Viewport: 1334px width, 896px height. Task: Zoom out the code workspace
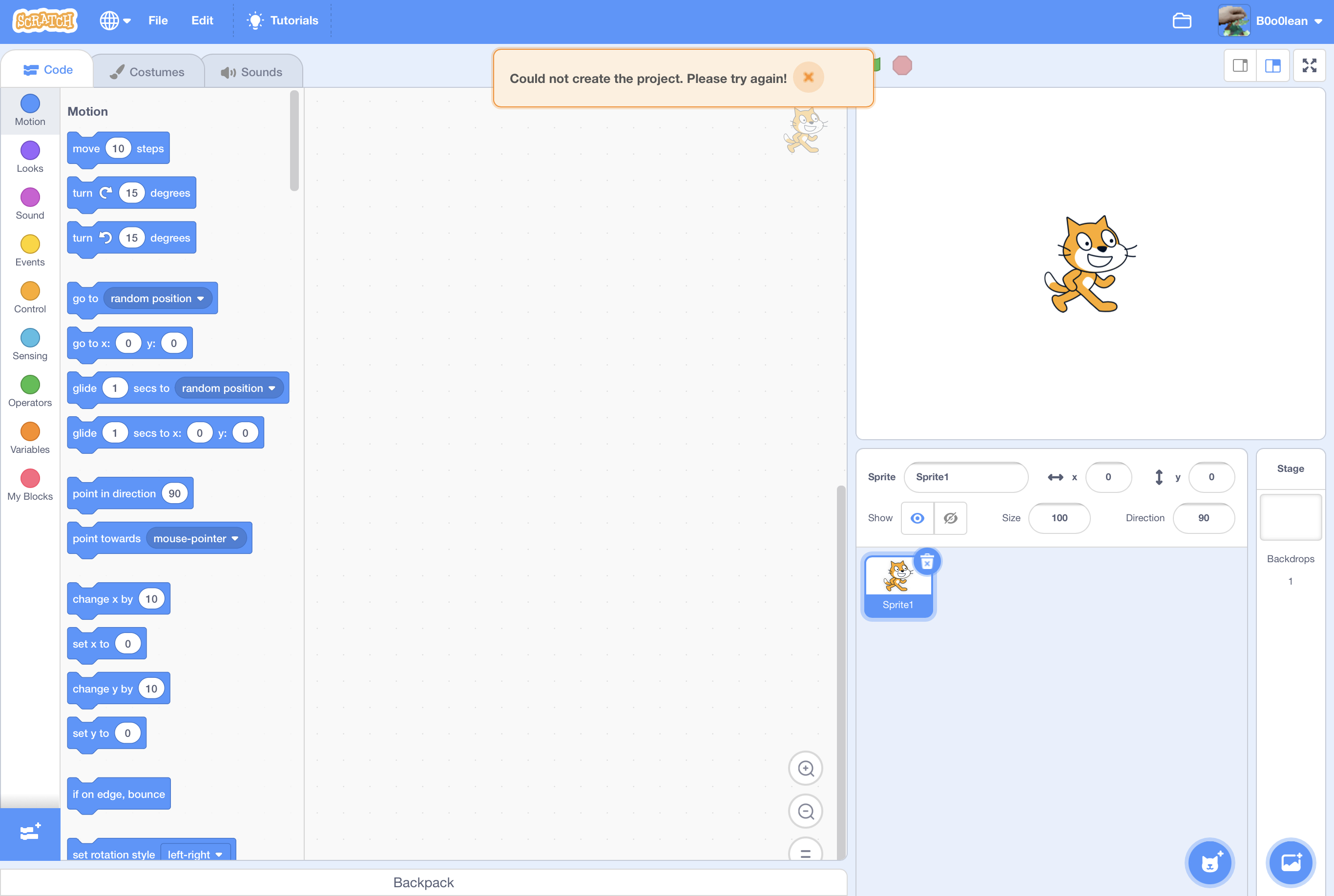click(x=805, y=811)
